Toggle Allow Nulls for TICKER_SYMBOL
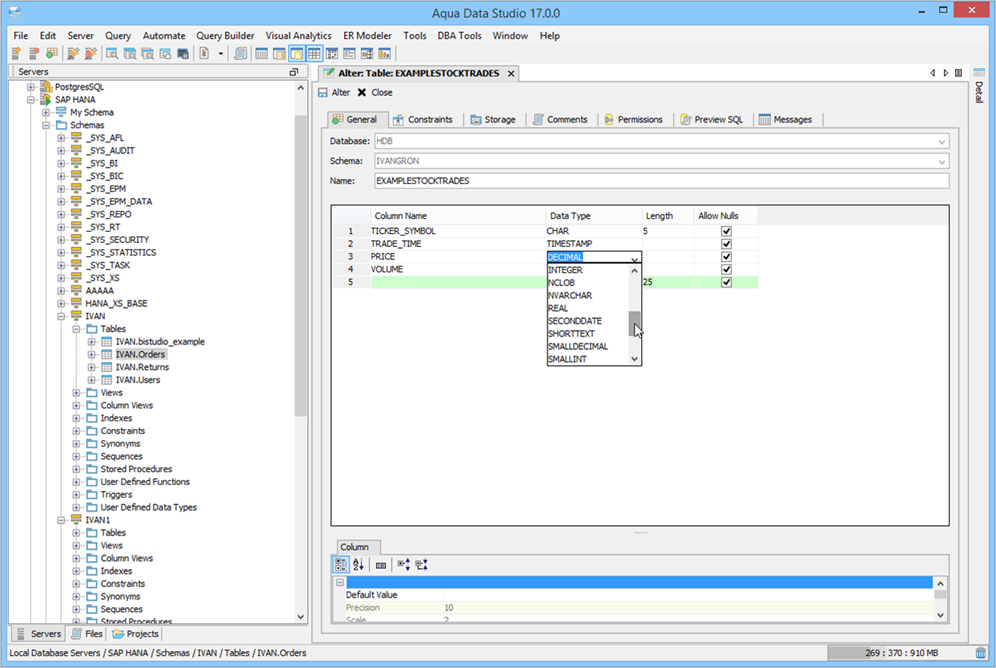996x668 pixels. pyautogui.click(x=726, y=231)
